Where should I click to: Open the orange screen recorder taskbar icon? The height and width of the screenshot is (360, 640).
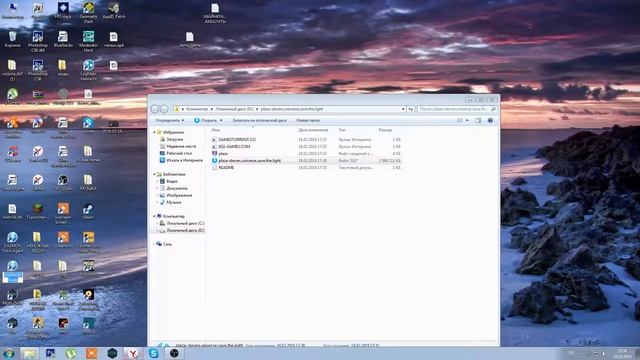click(91, 353)
